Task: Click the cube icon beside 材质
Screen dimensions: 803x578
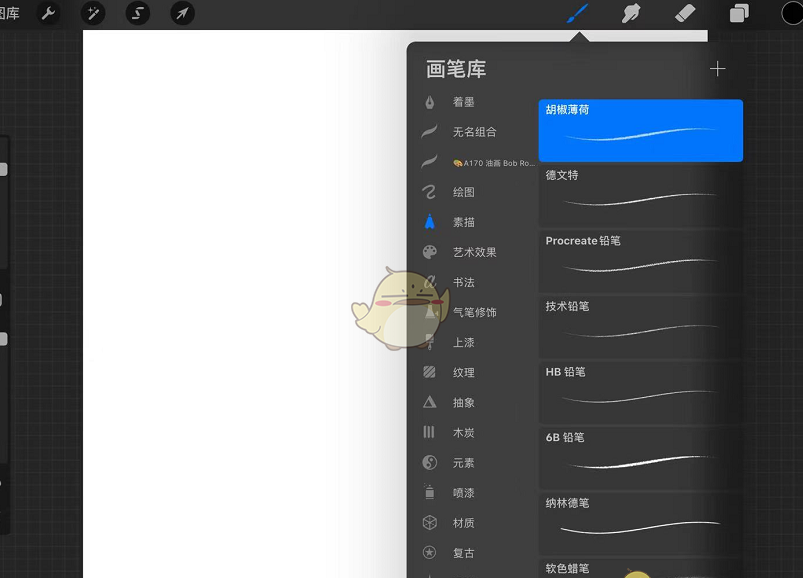Action: point(430,523)
